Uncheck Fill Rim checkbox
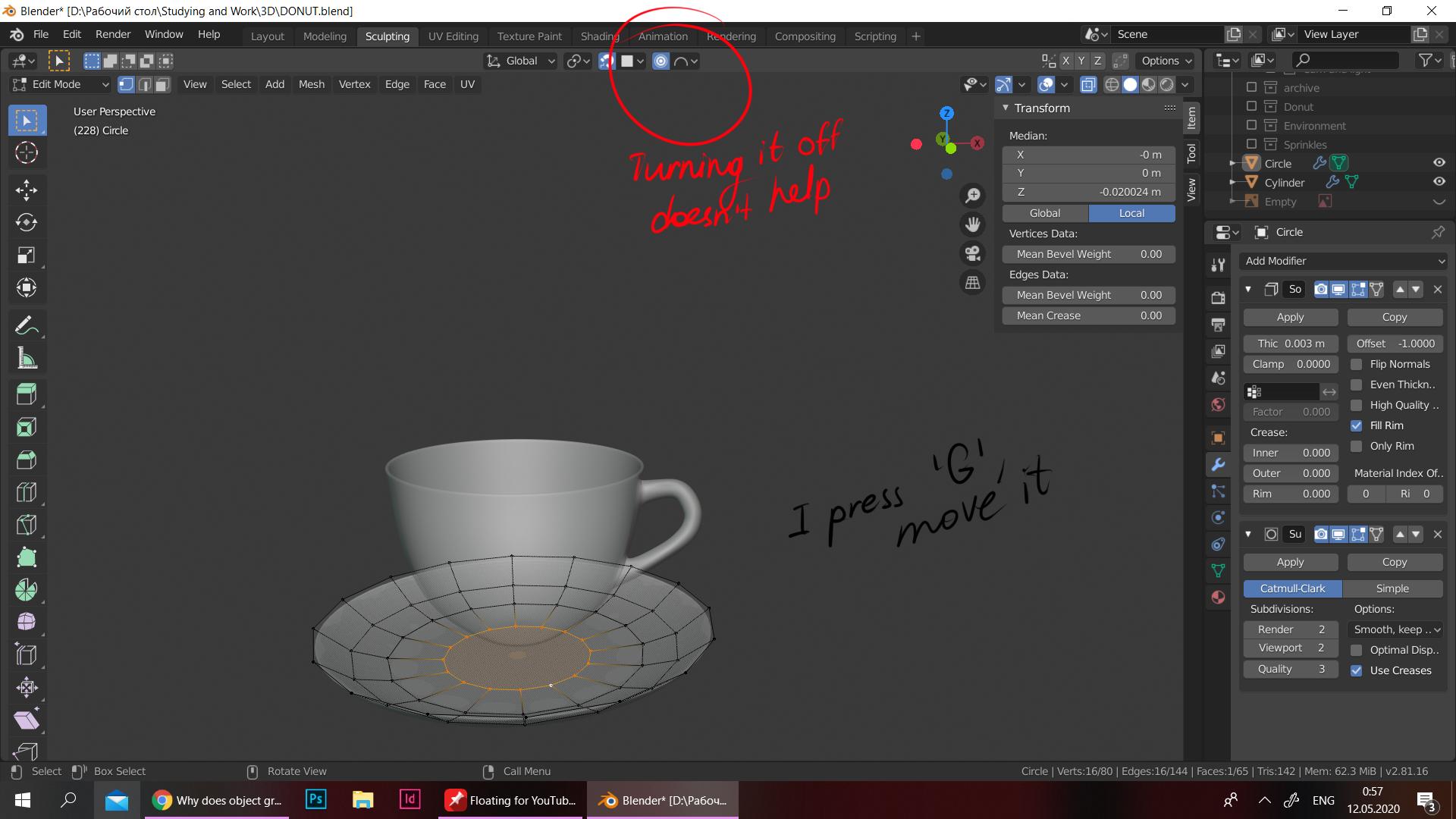1456x819 pixels. click(x=1356, y=425)
